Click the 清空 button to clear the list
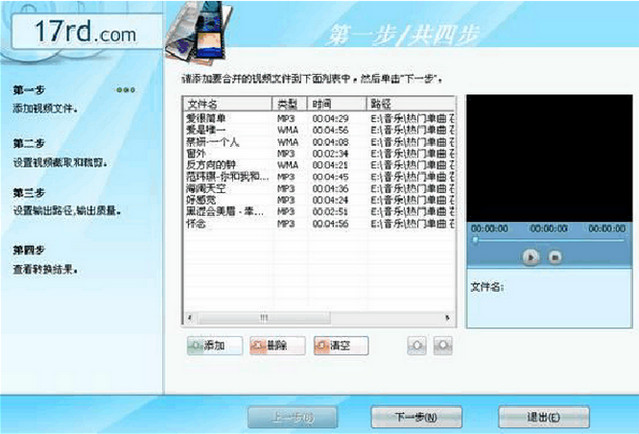Viewport: 639px width, 434px height. tap(341, 346)
